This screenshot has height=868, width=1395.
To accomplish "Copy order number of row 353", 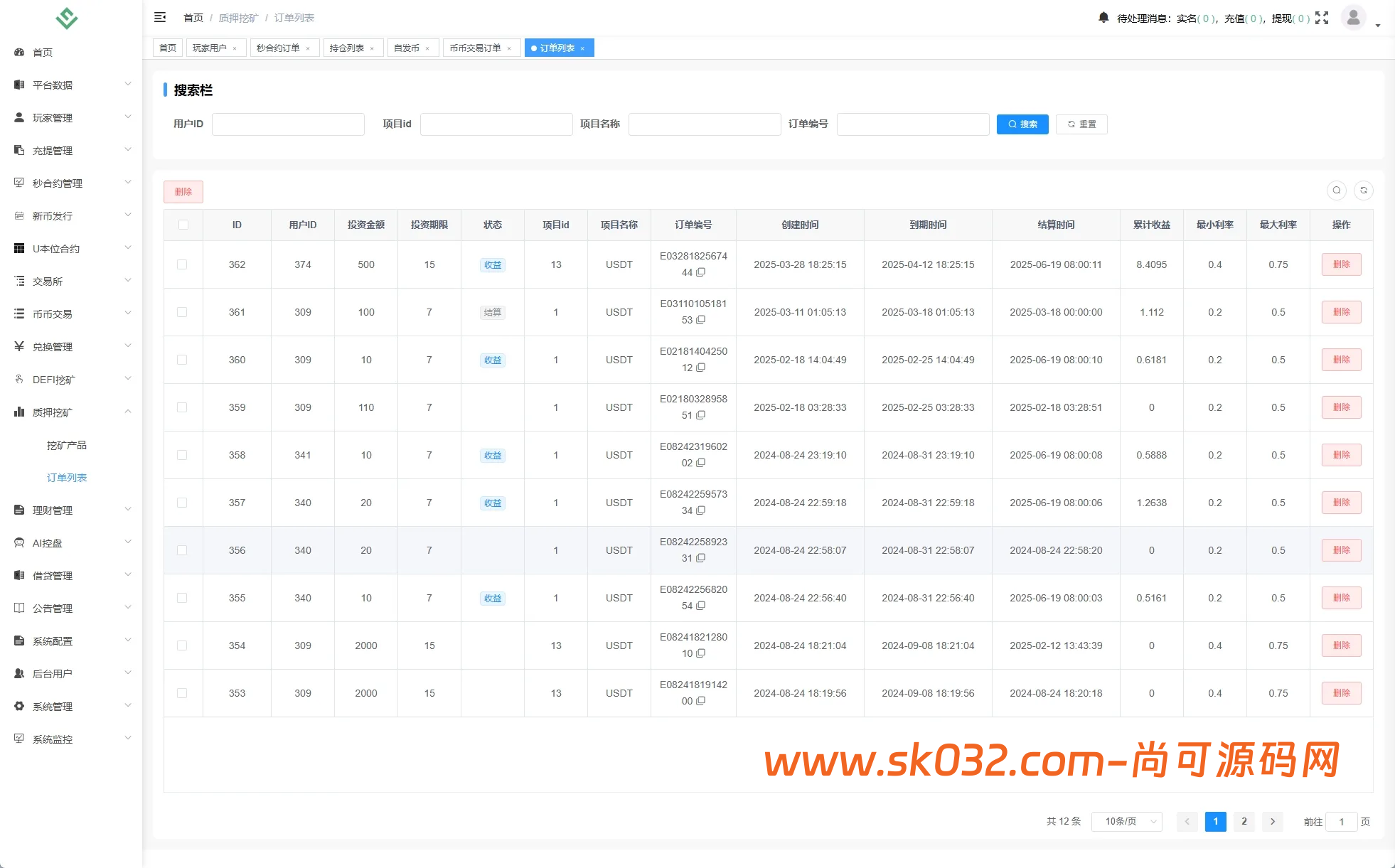I will (701, 701).
